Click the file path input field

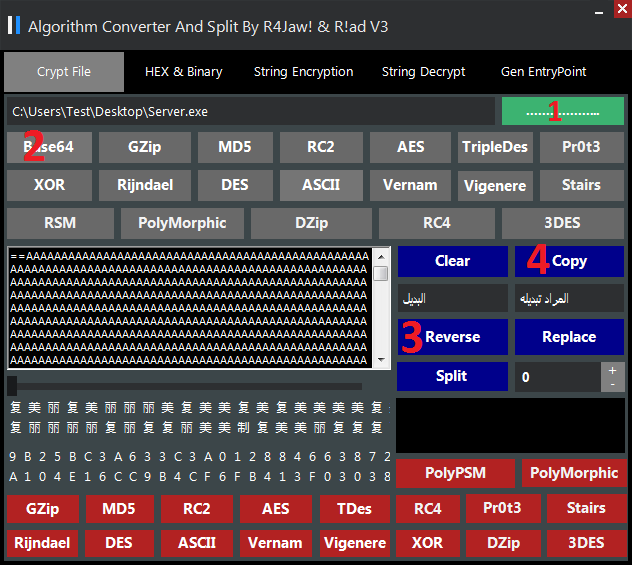coord(250,111)
